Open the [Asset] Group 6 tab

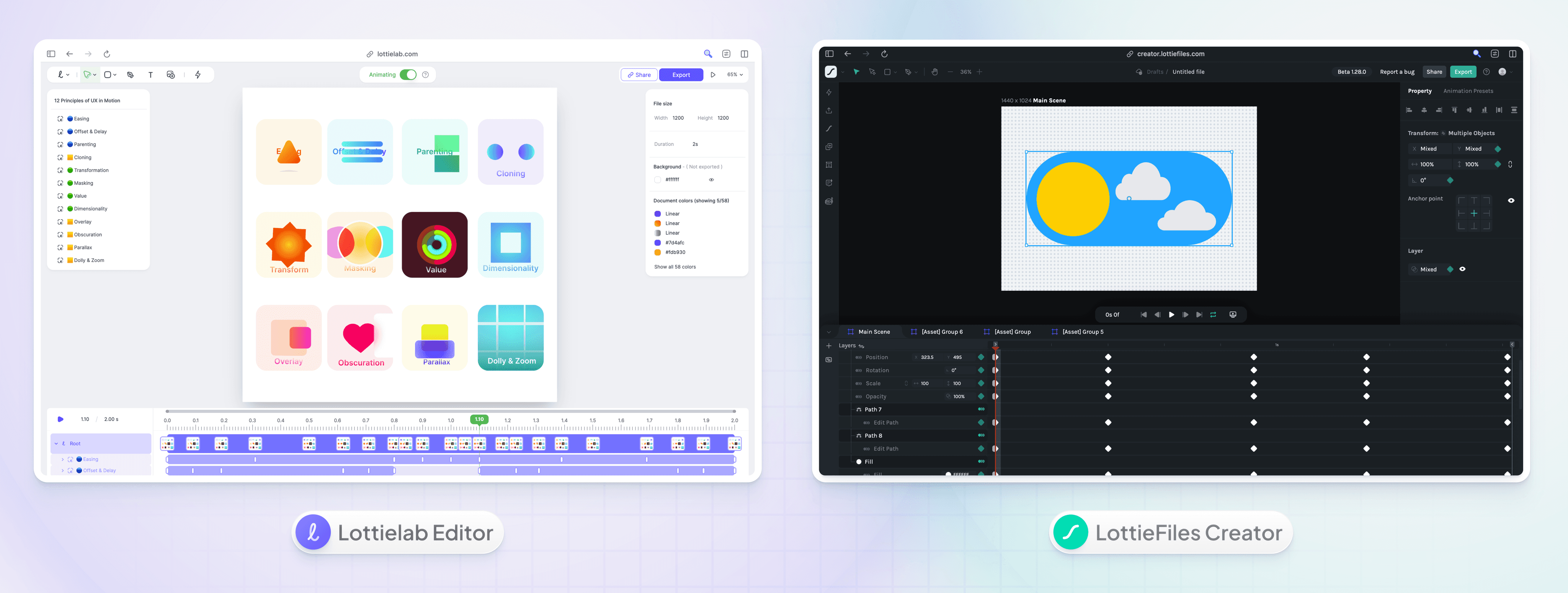pyautogui.click(x=942, y=332)
